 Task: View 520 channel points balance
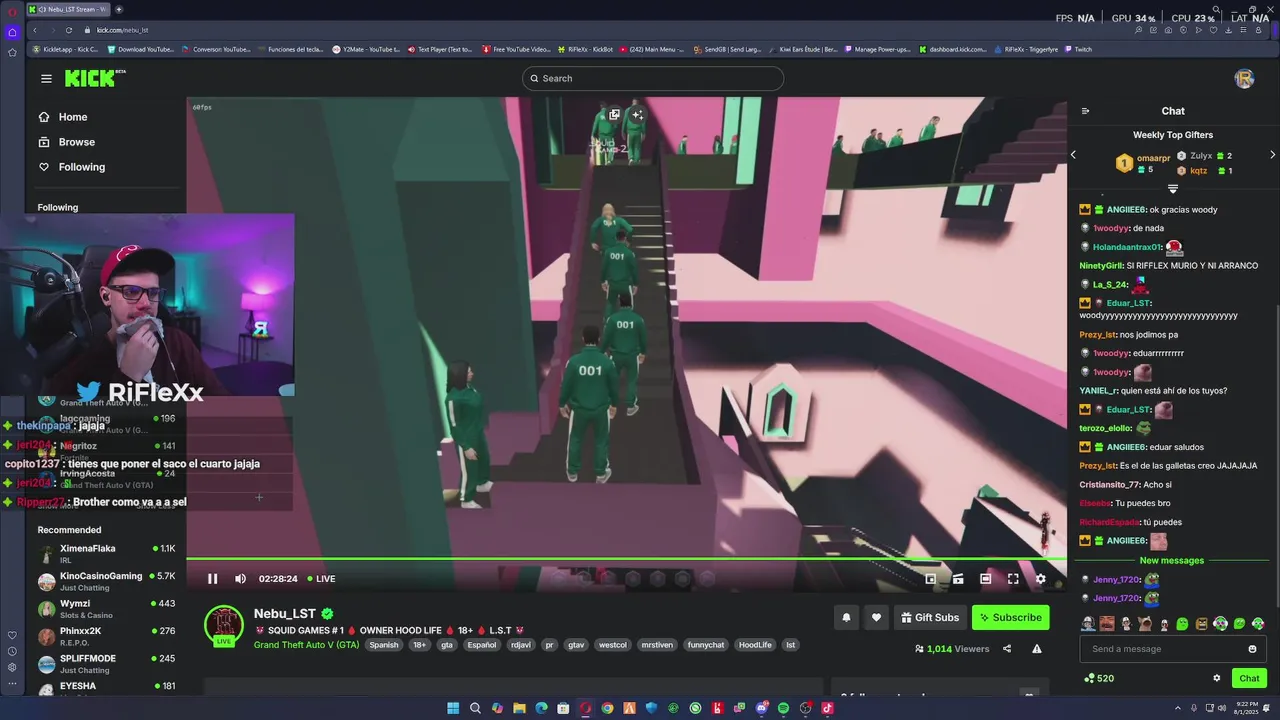1099,678
